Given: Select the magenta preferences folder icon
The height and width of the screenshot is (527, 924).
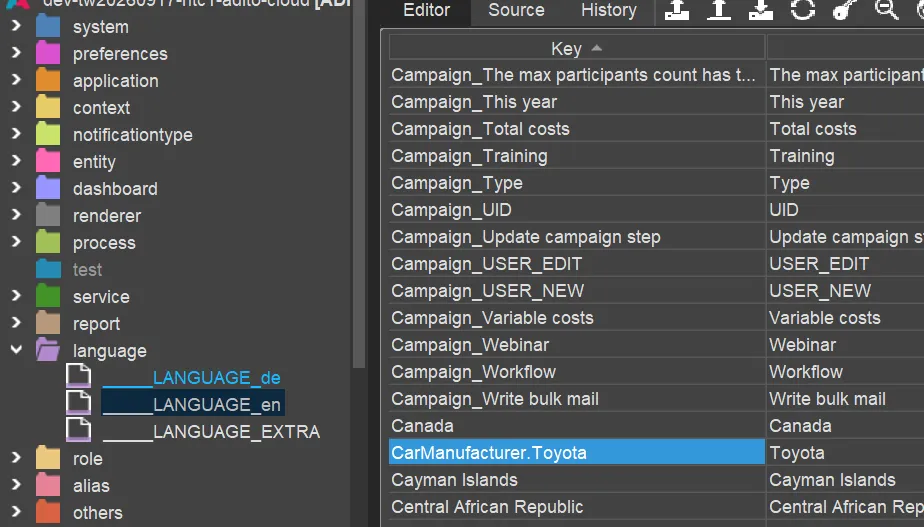Looking at the screenshot, I should pos(48,54).
